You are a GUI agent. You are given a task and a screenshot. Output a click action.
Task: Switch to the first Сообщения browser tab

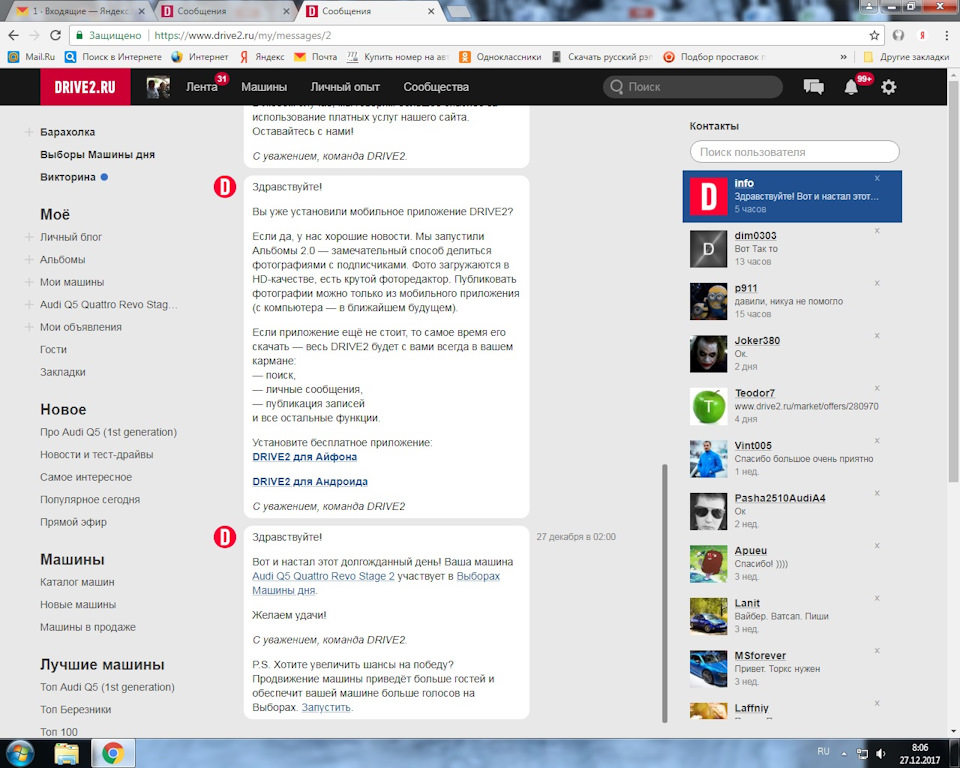[223, 11]
